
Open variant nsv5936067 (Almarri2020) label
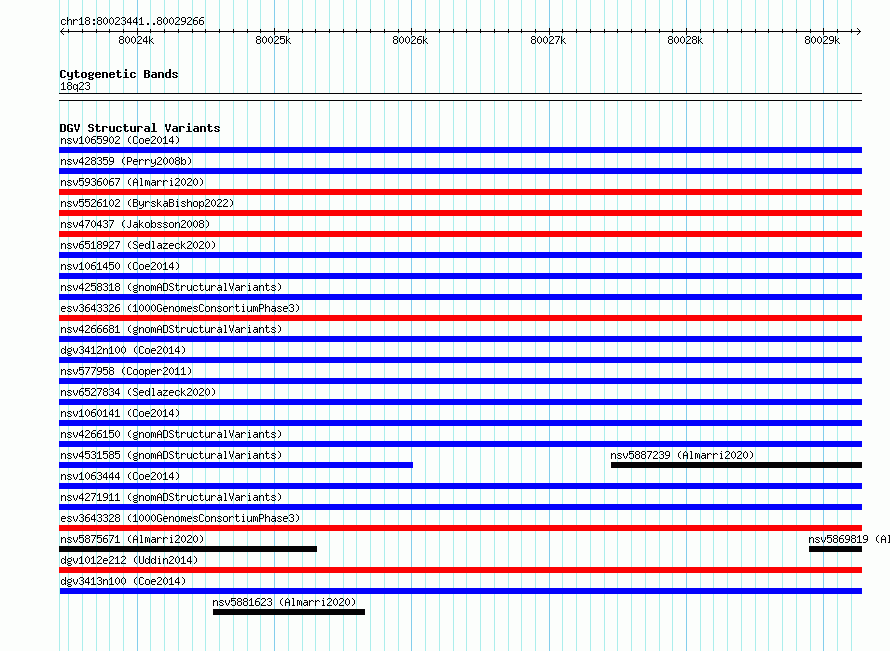click(x=132, y=182)
